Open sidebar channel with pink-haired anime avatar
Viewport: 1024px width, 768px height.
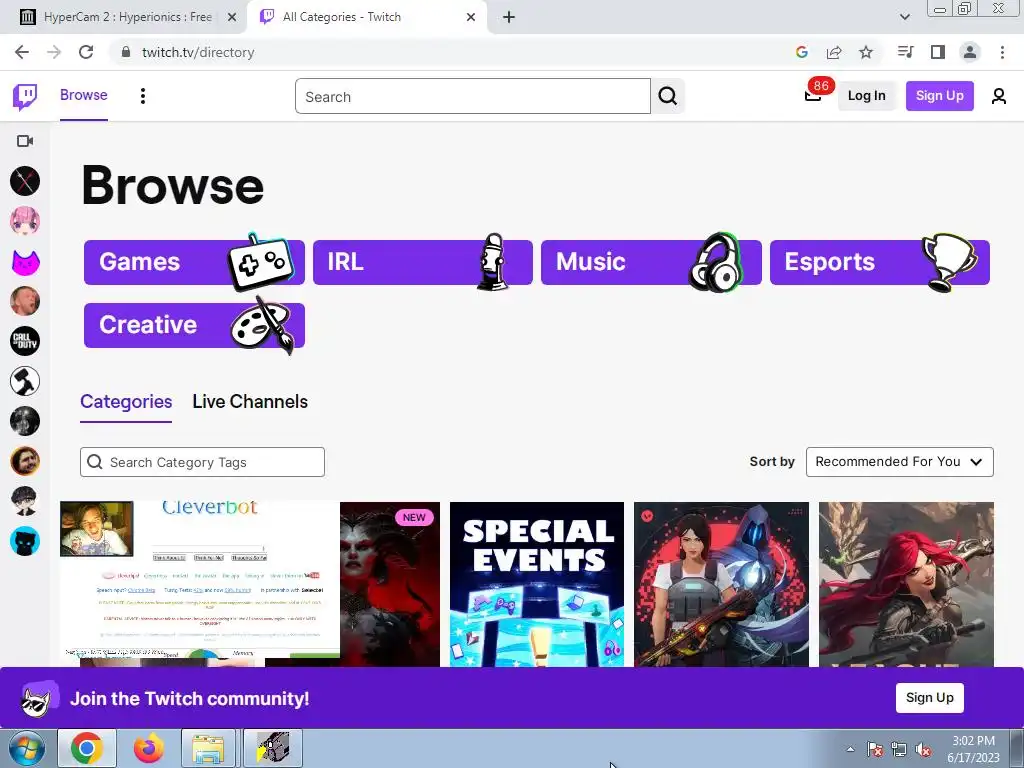coord(25,221)
